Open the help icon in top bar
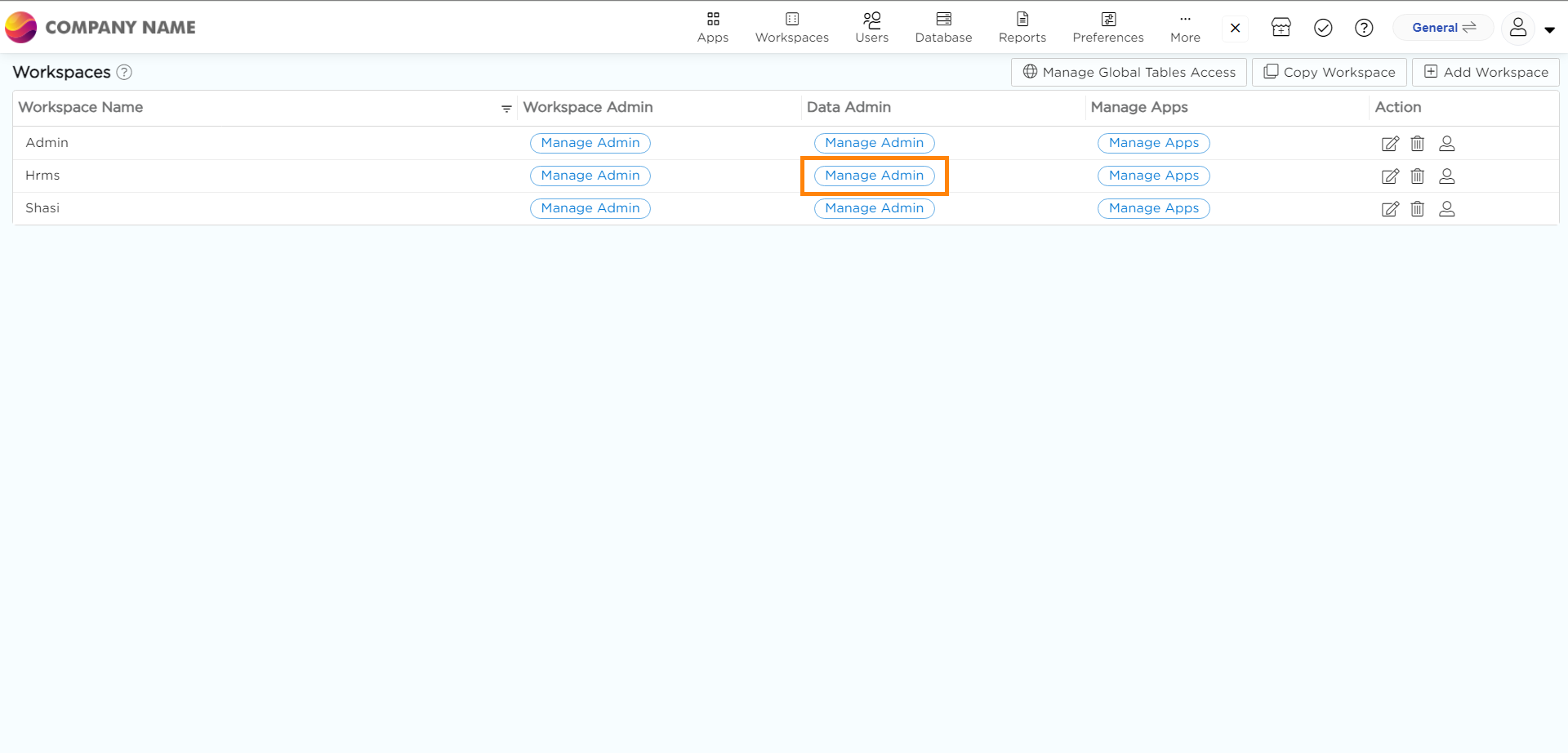The width and height of the screenshot is (1568, 753). tap(1363, 28)
